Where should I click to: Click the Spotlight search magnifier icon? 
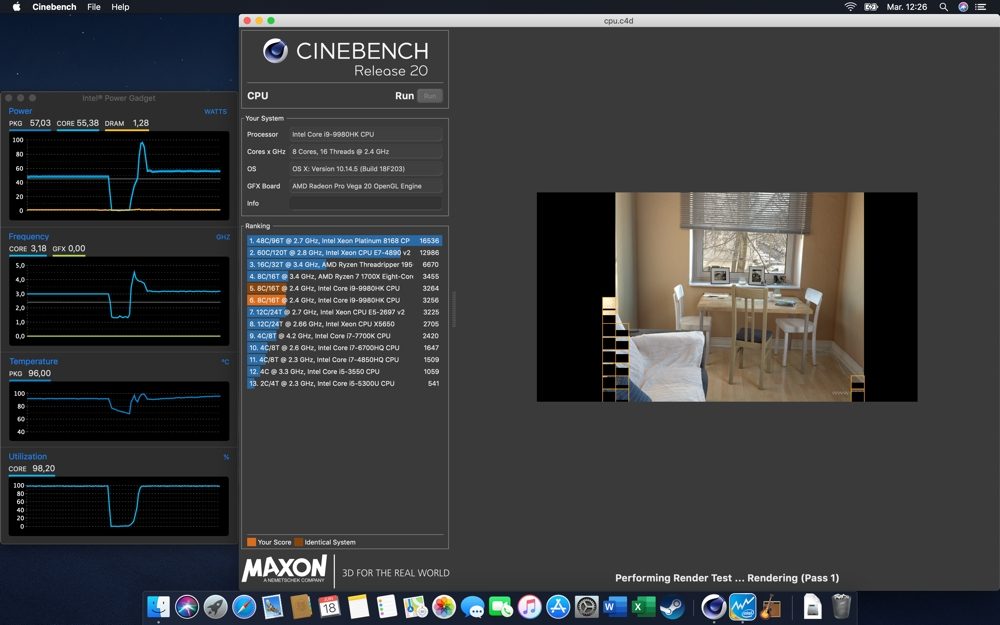pyautogui.click(x=943, y=7)
